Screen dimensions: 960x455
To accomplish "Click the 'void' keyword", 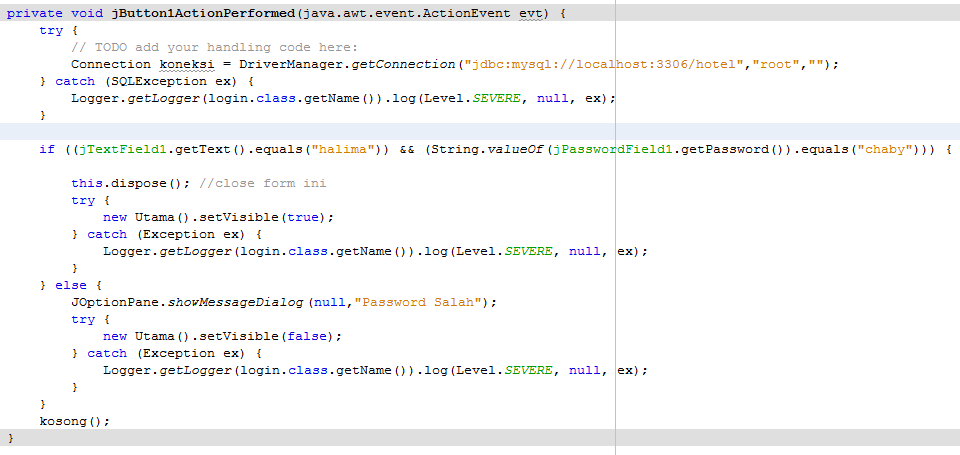I will coord(87,13).
